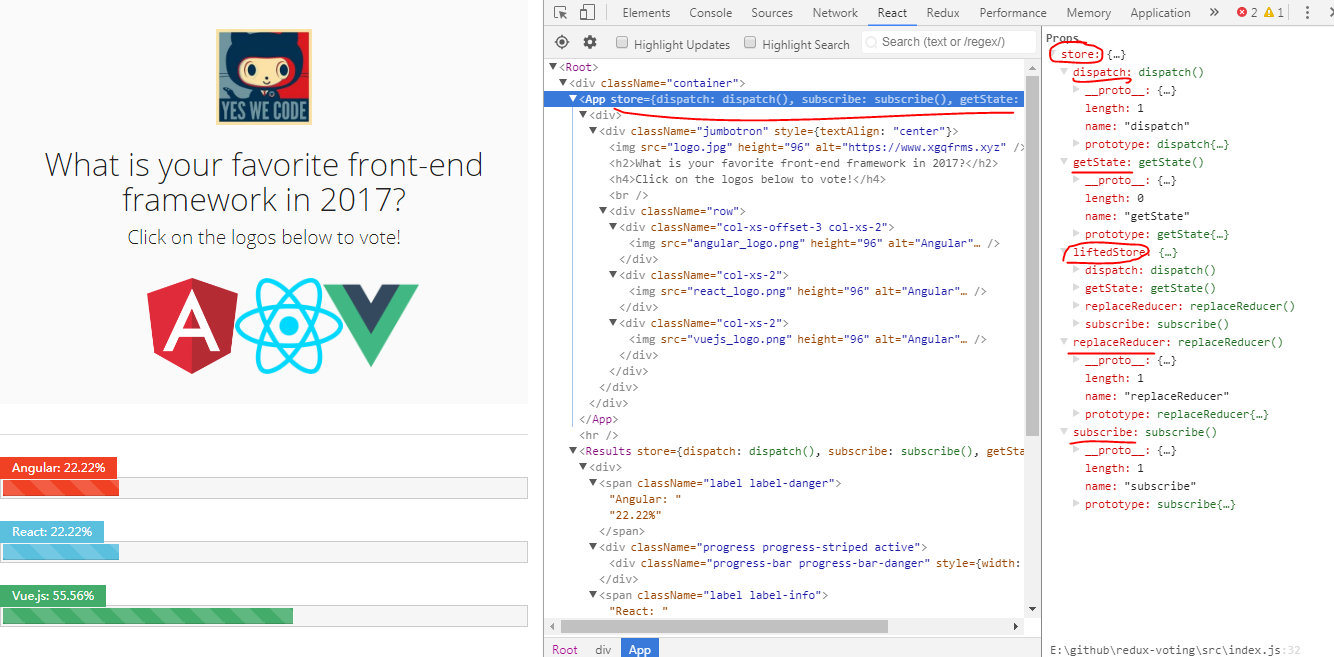Click the red Angular progress bar
Screen dimensions: 1334x657
tap(60, 488)
